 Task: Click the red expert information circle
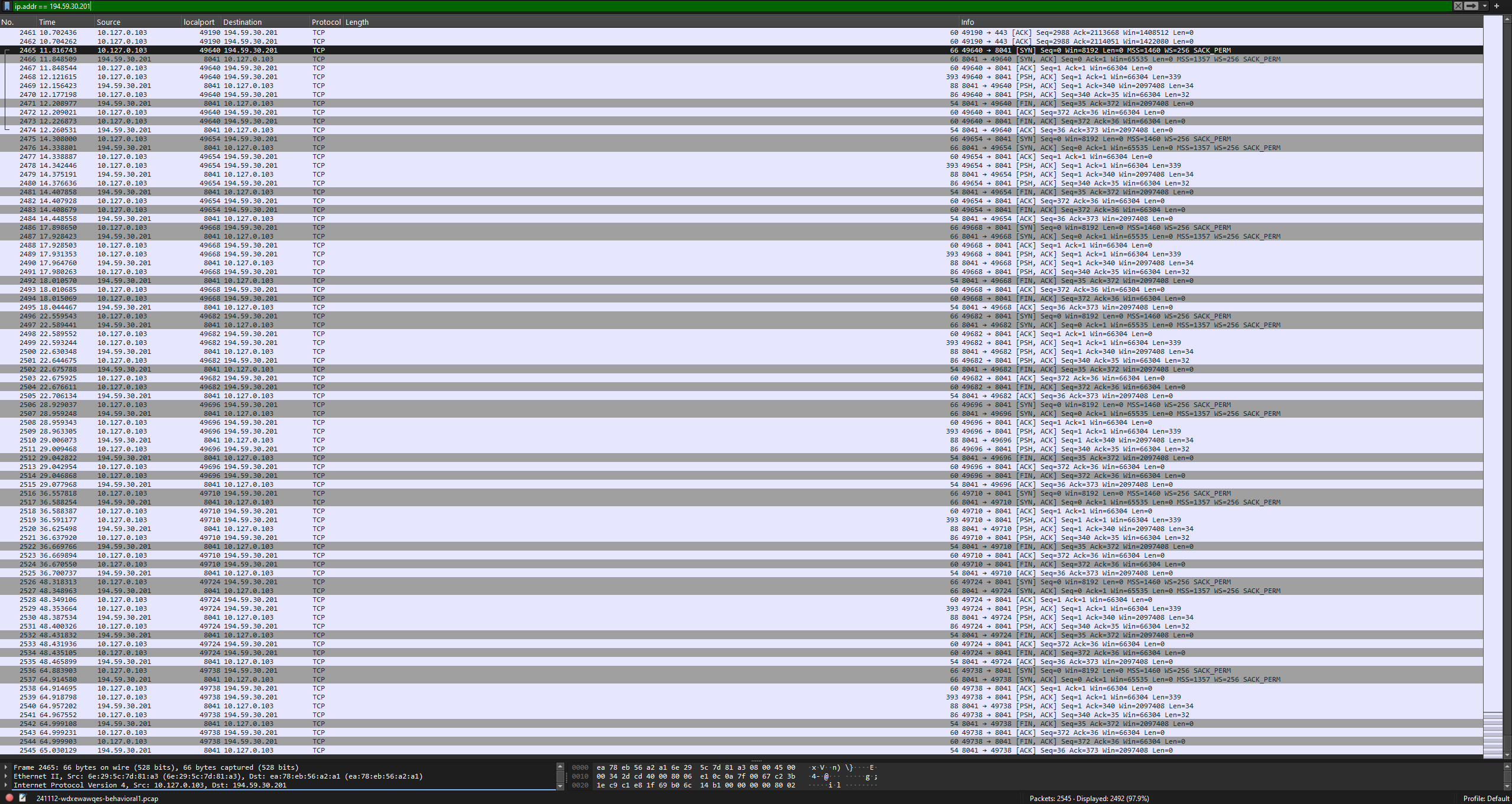(x=9, y=798)
